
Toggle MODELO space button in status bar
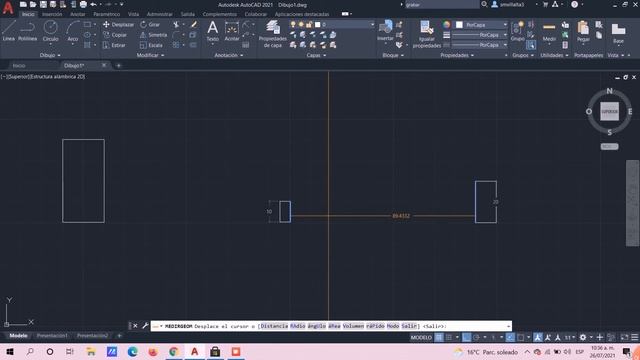pyautogui.click(x=421, y=337)
